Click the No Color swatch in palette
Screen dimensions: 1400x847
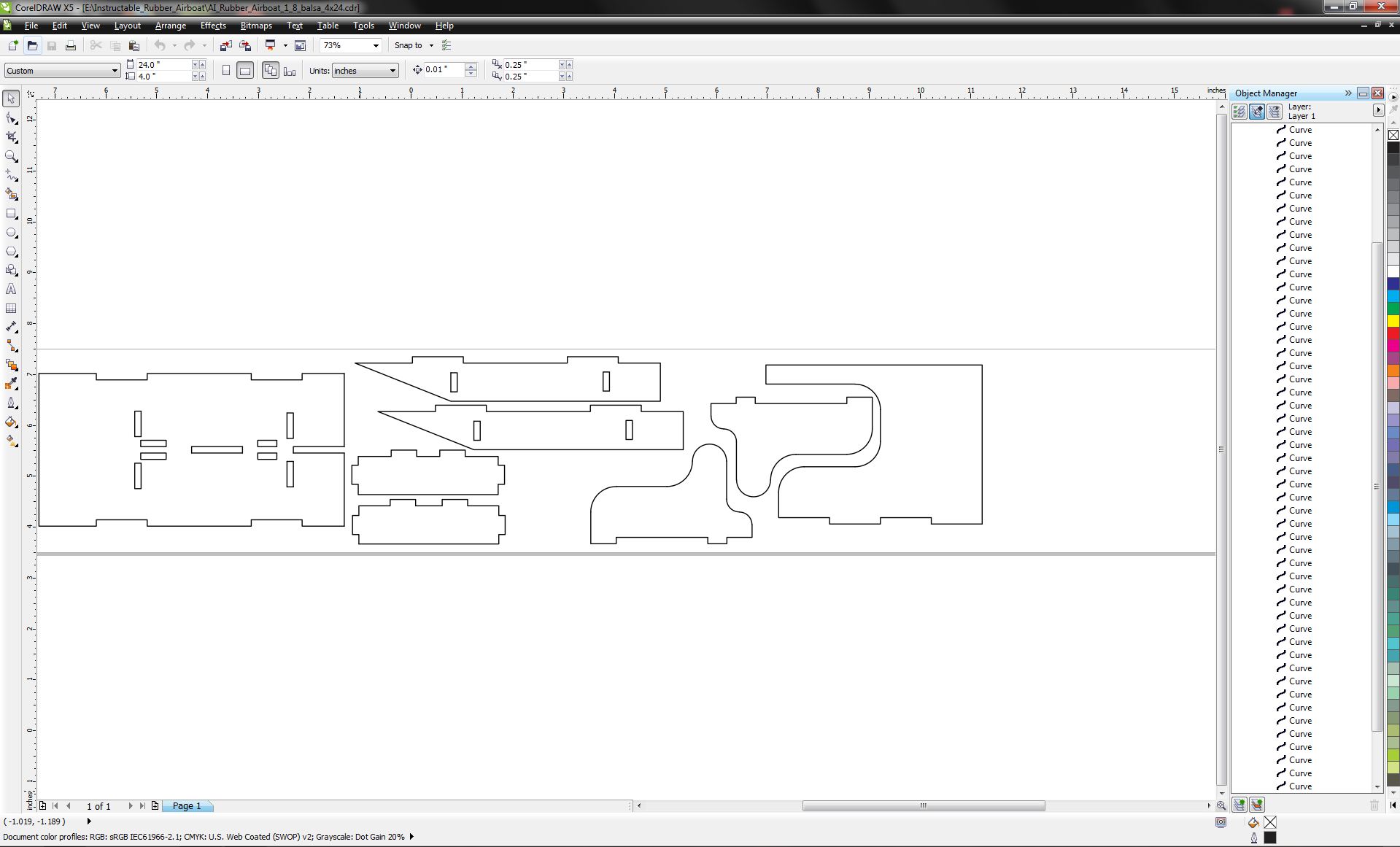pyautogui.click(x=1393, y=135)
